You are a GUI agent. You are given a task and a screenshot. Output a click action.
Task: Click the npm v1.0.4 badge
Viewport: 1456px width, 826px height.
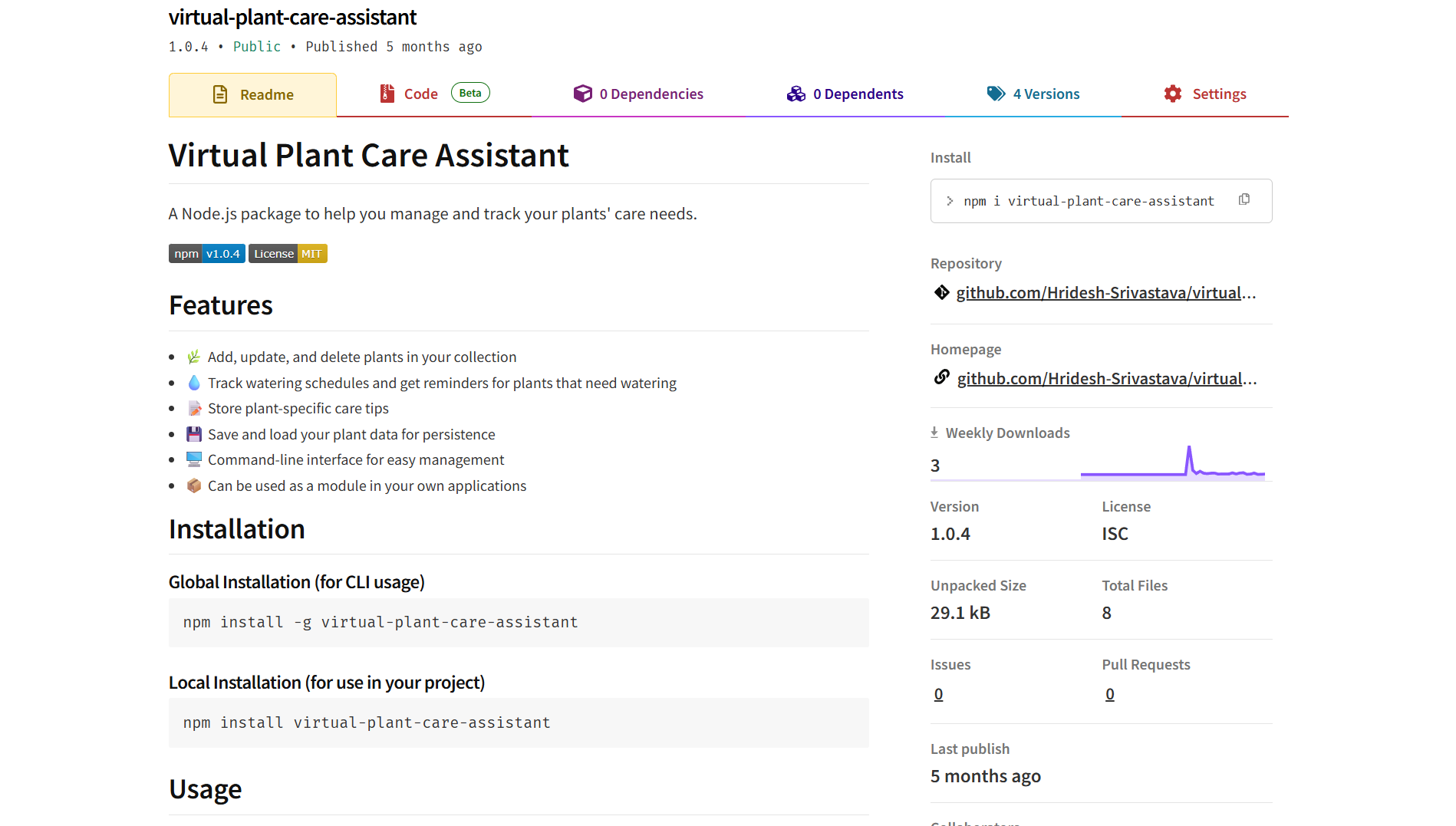(206, 253)
